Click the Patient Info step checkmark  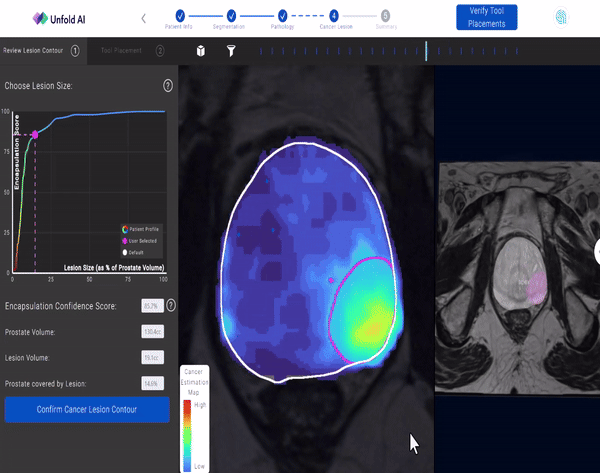(180, 16)
